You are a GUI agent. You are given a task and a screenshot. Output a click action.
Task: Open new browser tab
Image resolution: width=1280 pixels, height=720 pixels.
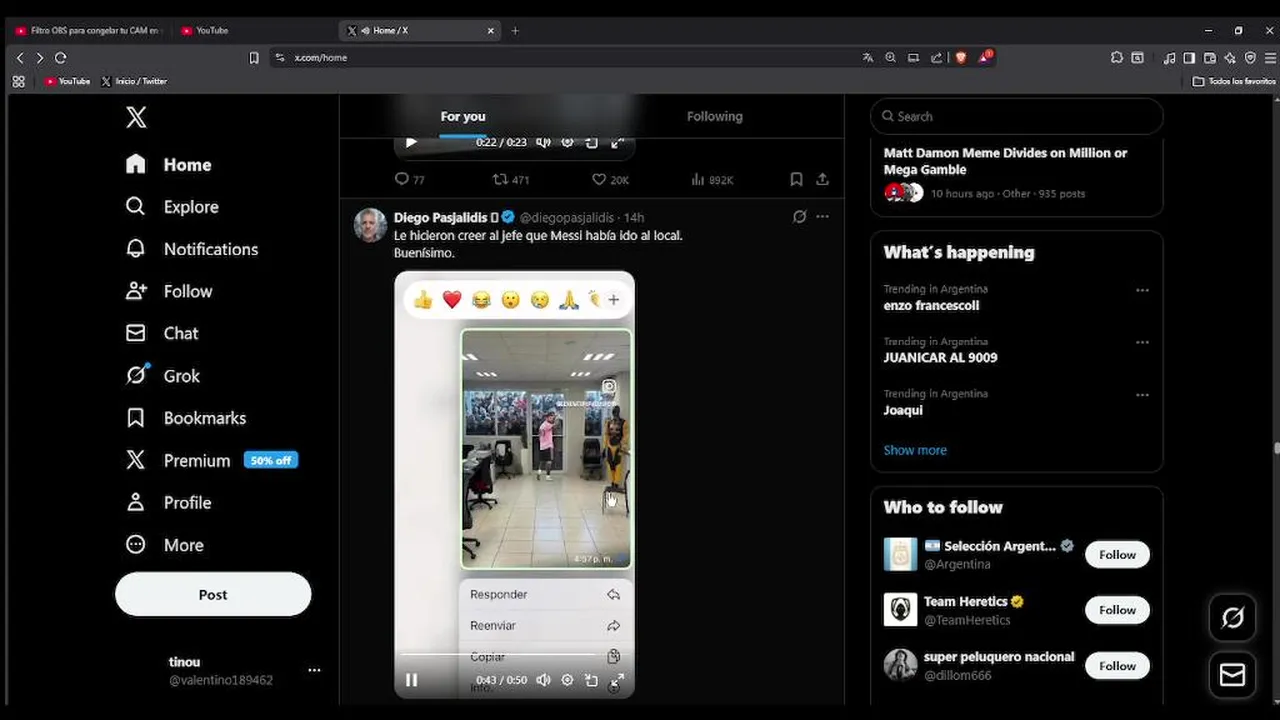pos(515,31)
